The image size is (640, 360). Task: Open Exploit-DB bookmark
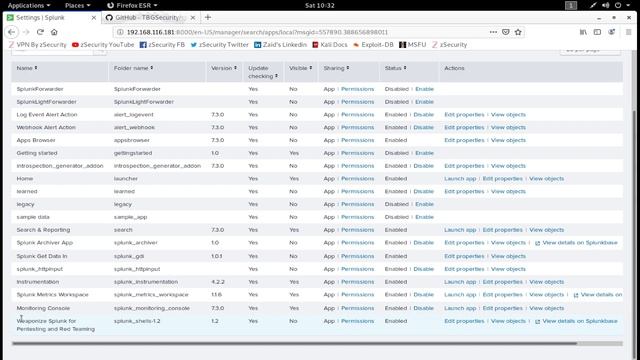pyautogui.click(x=373, y=44)
